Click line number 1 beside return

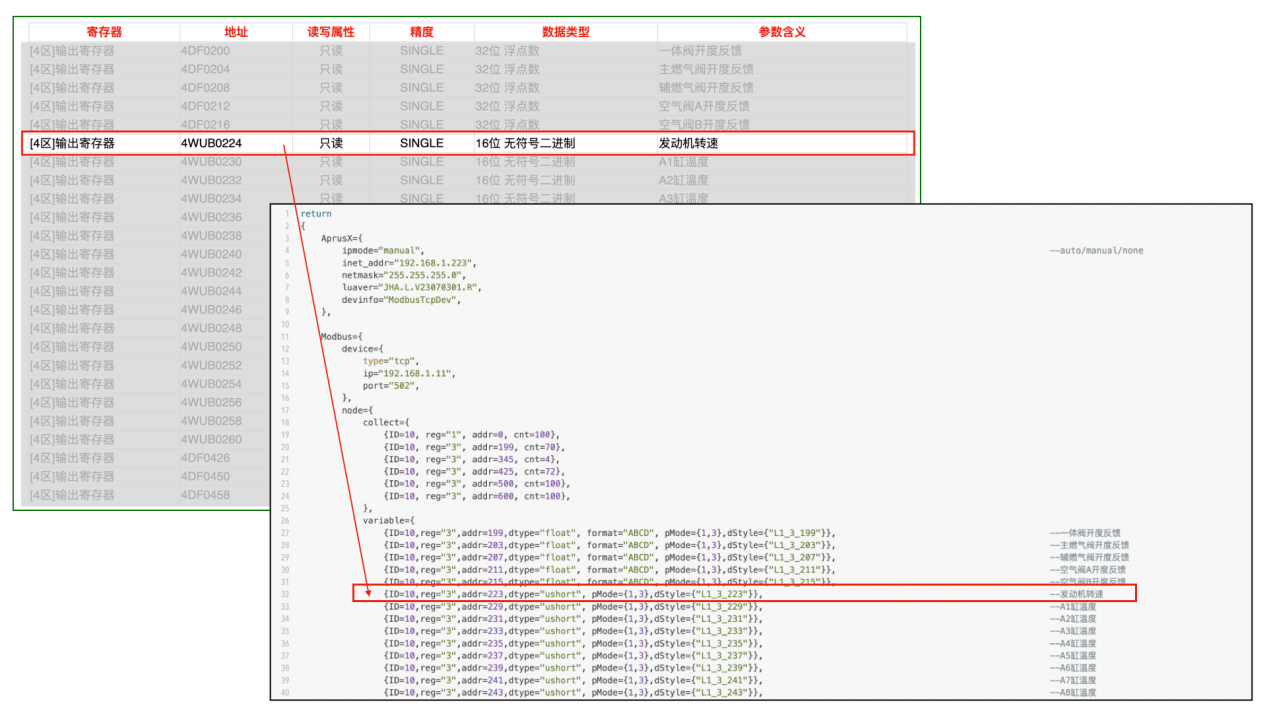(x=286, y=214)
